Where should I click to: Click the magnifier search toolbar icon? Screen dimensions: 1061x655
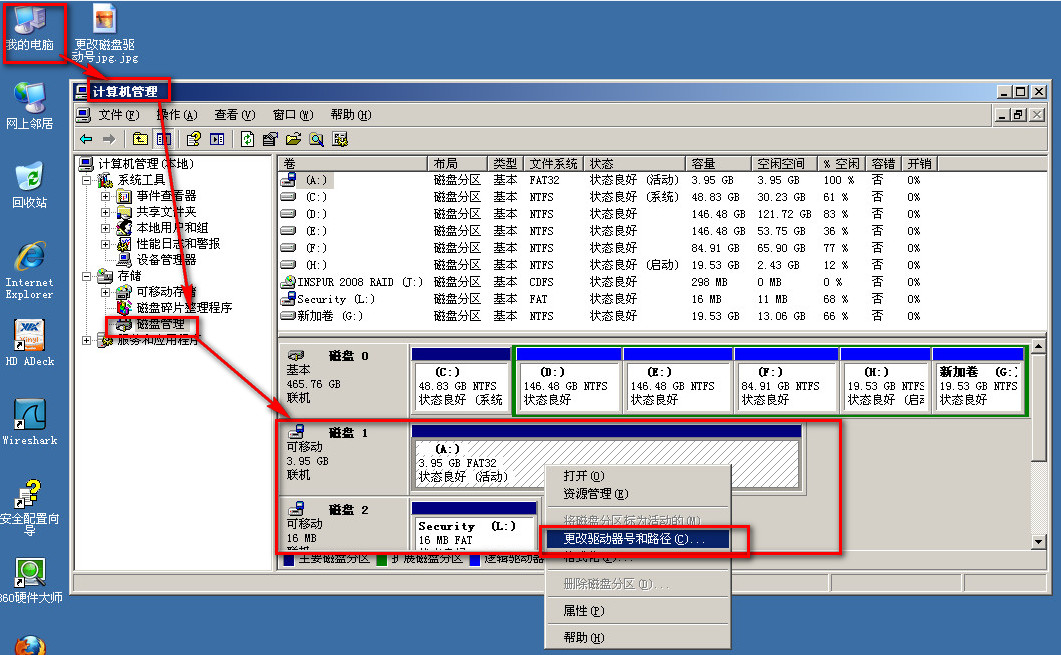[316, 139]
